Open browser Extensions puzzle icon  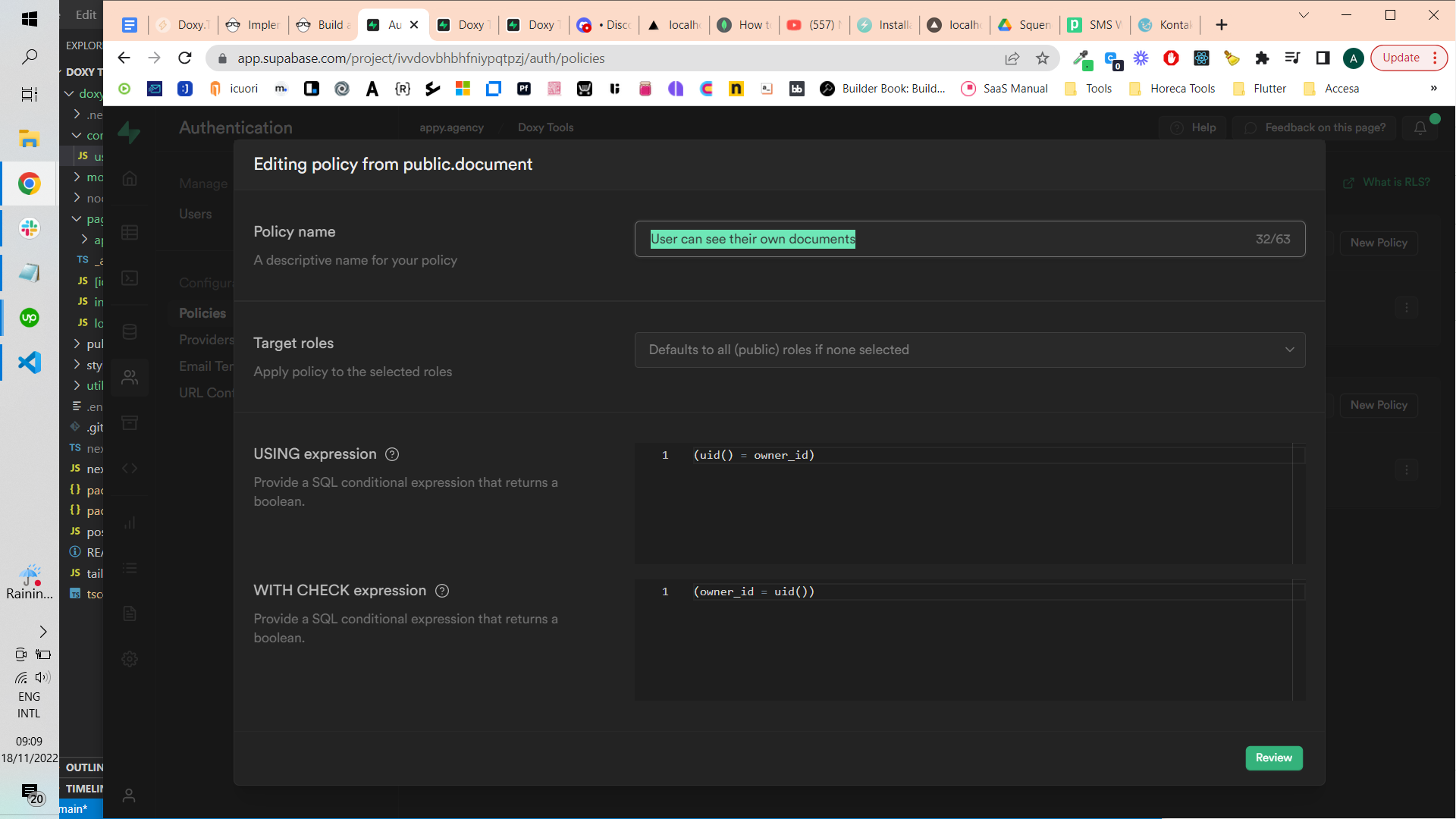click(1262, 58)
